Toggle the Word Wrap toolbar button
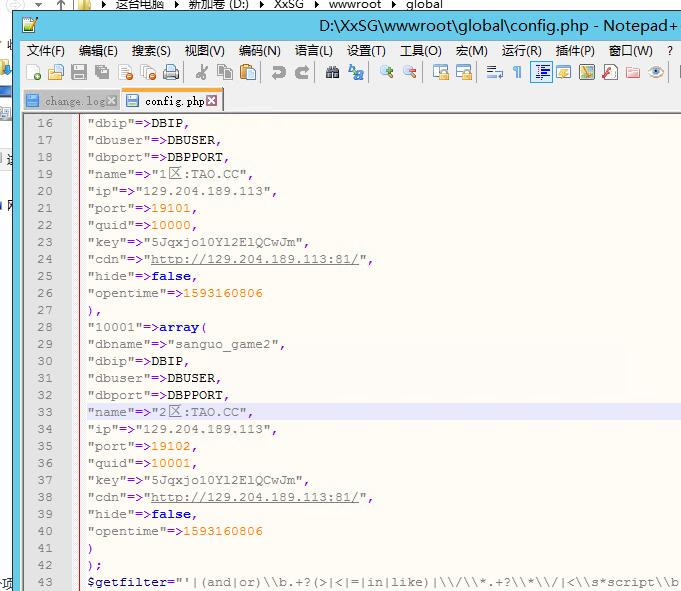681x591 pixels. click(x=494, y=72)
